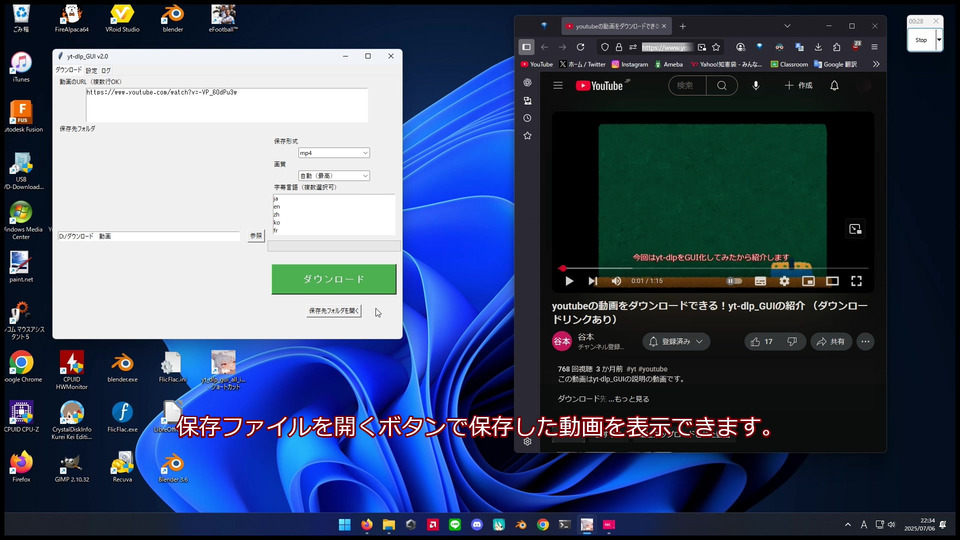Screen dimensions: 960x540
Task: Go to YouTube home via logo
Action: 599,86
